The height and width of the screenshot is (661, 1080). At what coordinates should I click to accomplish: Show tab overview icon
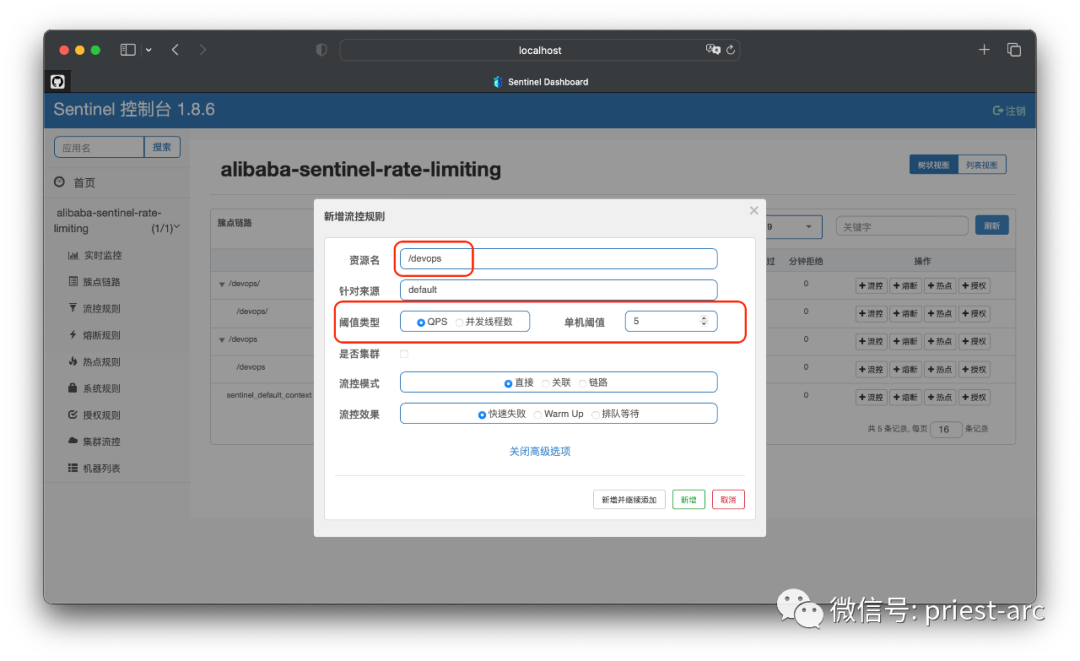click(x=1014, y=50)
